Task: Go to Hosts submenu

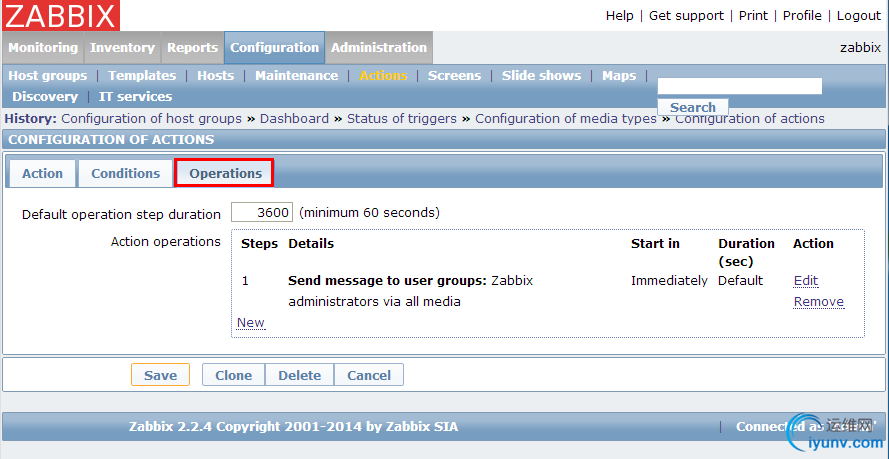Action: (215, 75)
